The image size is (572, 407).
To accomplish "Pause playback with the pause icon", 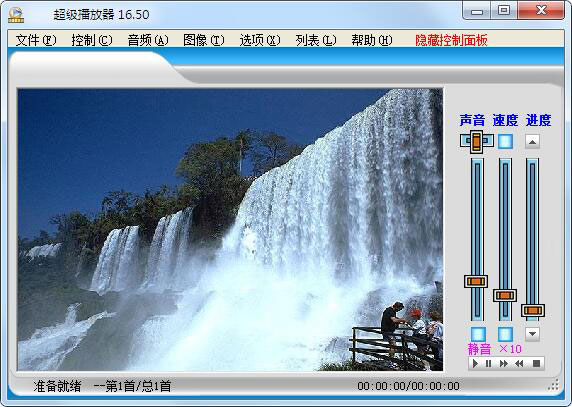I will [x=488, y=364].
